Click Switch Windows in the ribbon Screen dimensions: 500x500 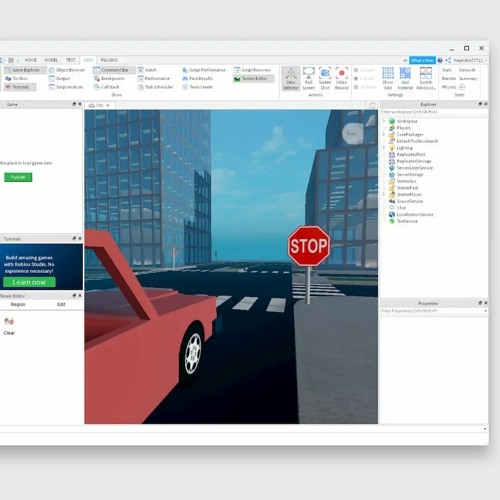click(x=426, y=79)
